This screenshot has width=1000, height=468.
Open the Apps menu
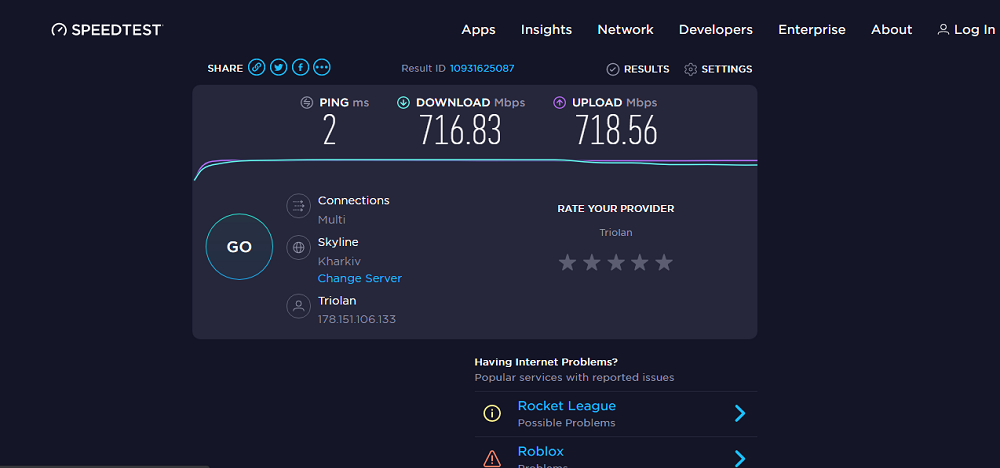point(478,29)
